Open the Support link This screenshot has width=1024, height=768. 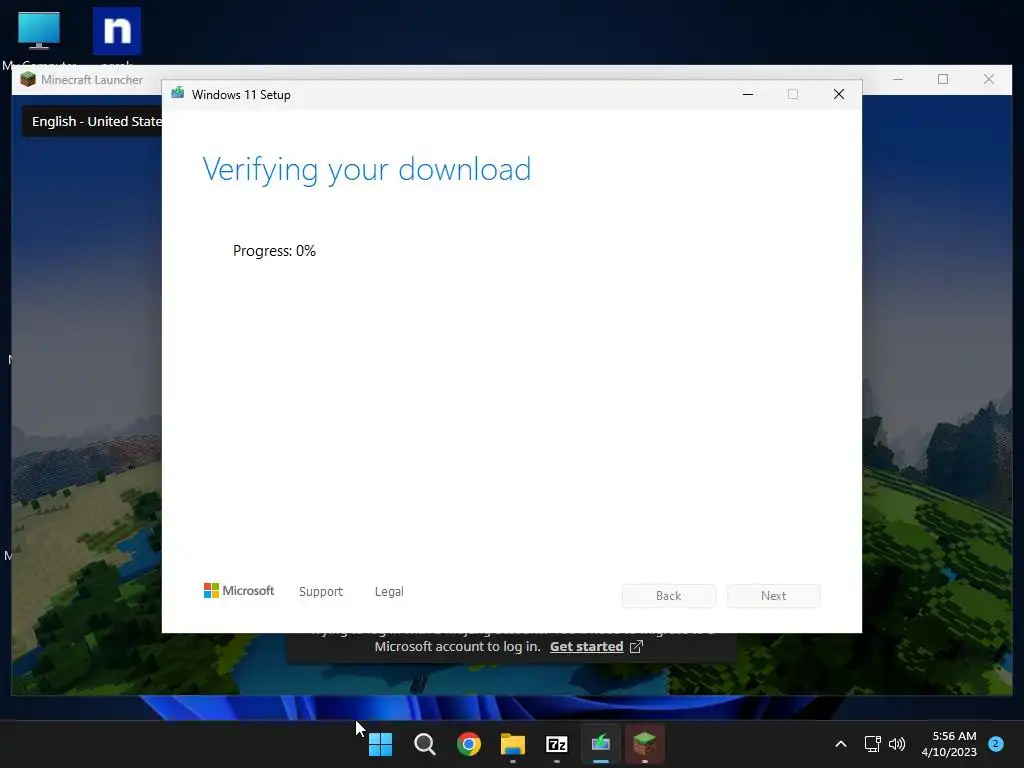pos(321,592)
